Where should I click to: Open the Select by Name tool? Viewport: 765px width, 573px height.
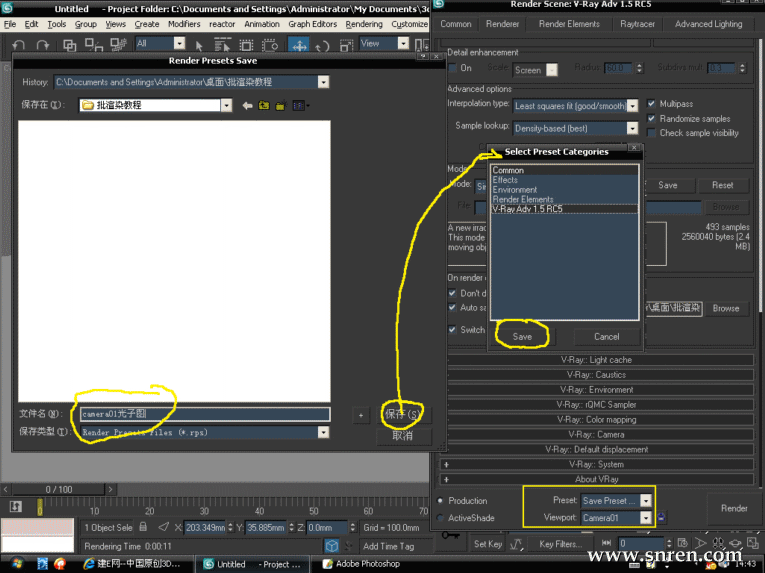(x=222, y=46)
